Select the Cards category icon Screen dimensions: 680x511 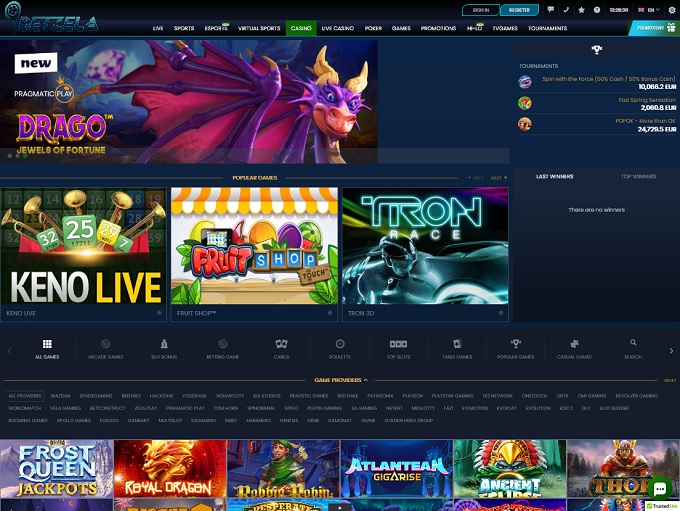[281, 347]
